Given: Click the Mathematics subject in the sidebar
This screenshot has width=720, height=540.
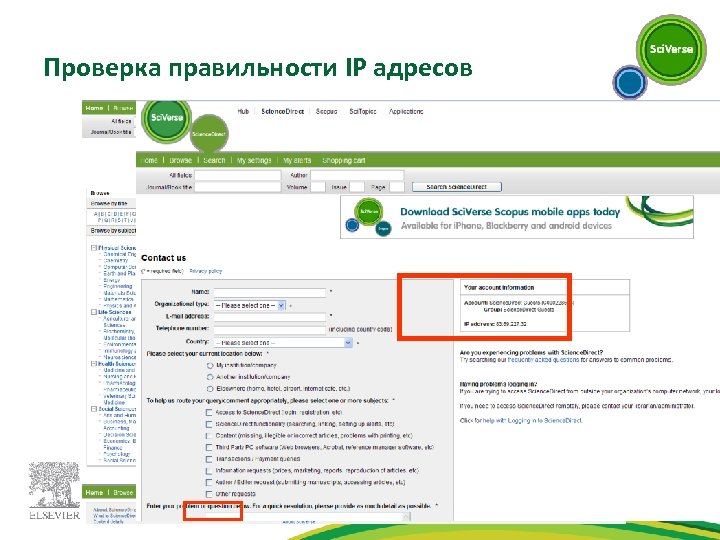Looking at the screenshot, I should [x=118, y=299].
